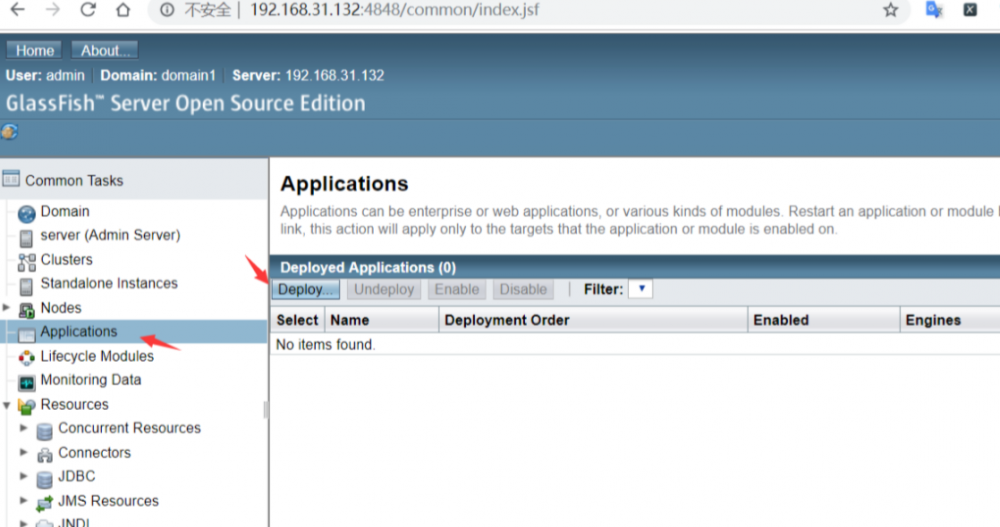Image resolution: width=1000 pixels, height=527 pixels.
Task: Click the site info security icon
Action: click(x=167, y=10)
